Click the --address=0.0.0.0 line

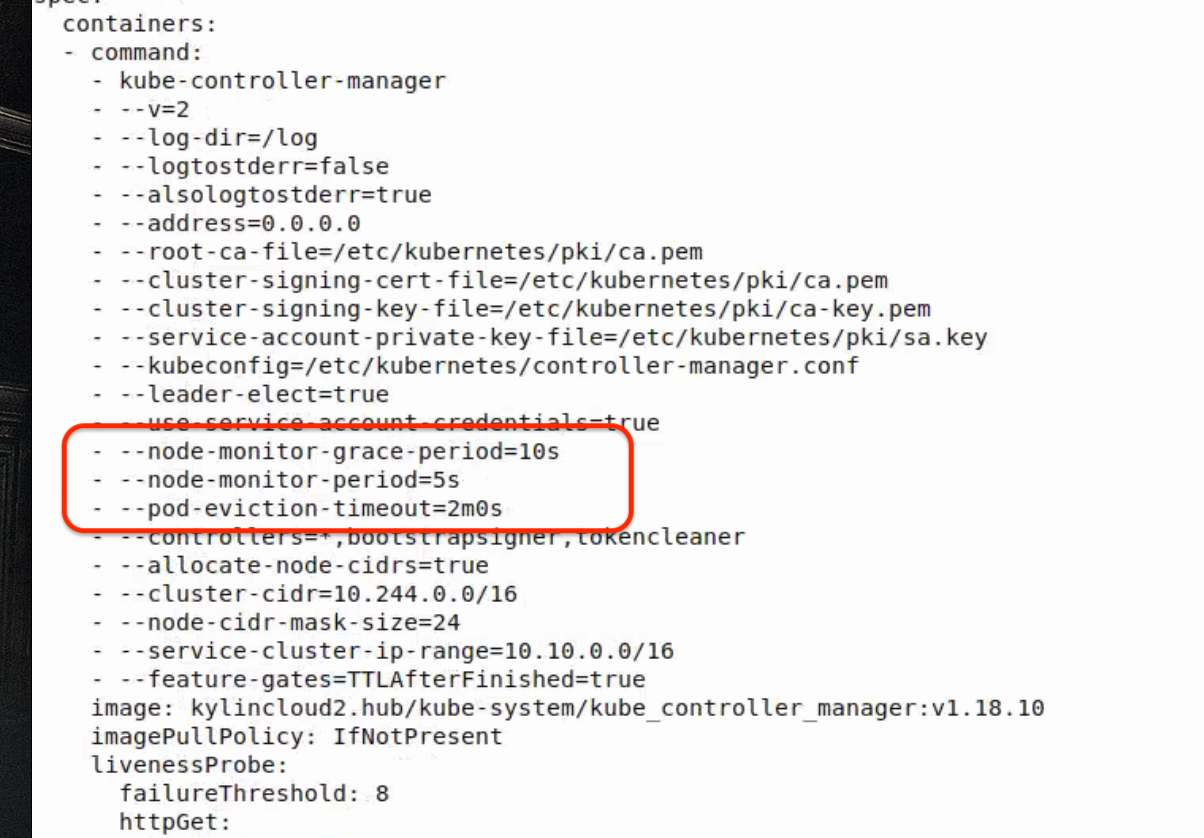coord(254,223)
